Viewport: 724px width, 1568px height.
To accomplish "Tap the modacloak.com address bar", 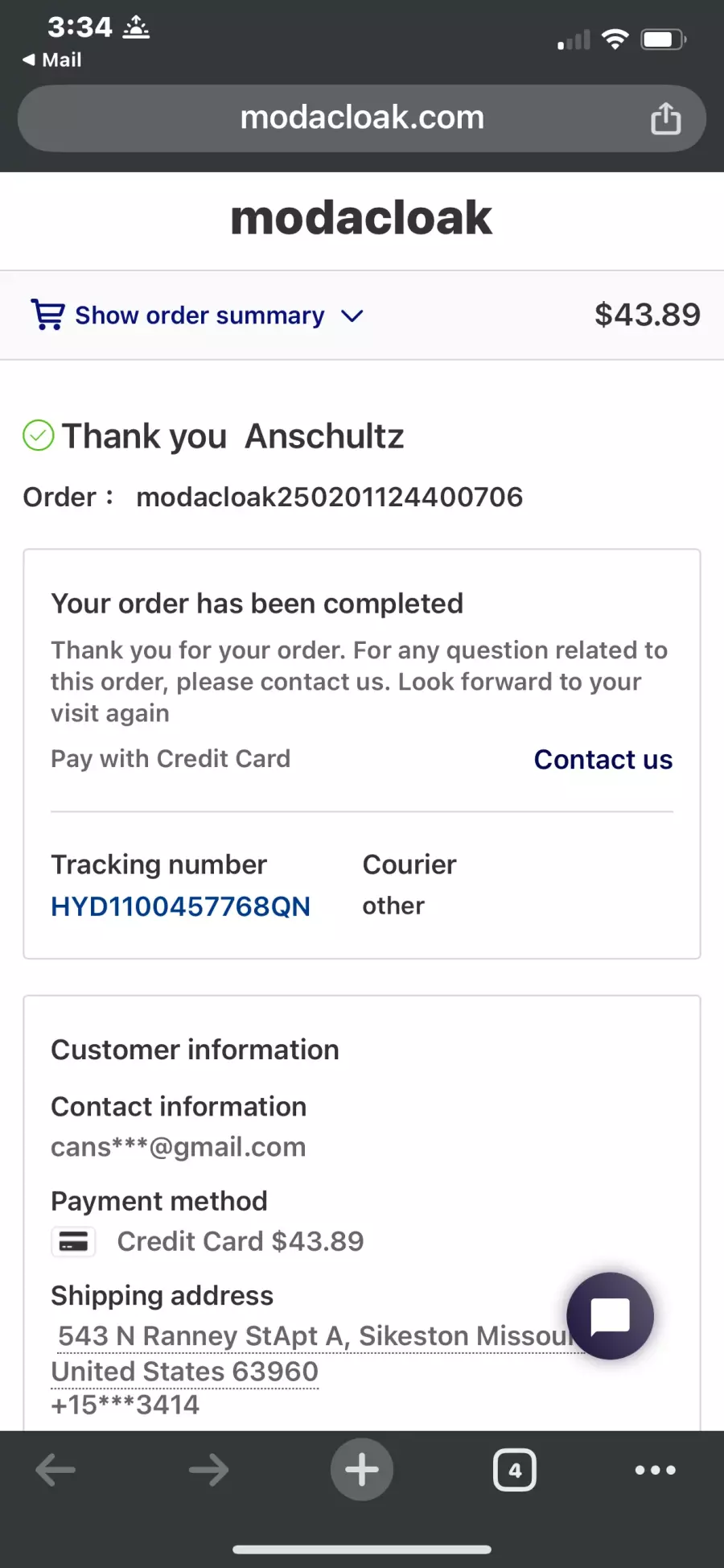I will click(x=362, y=118).
